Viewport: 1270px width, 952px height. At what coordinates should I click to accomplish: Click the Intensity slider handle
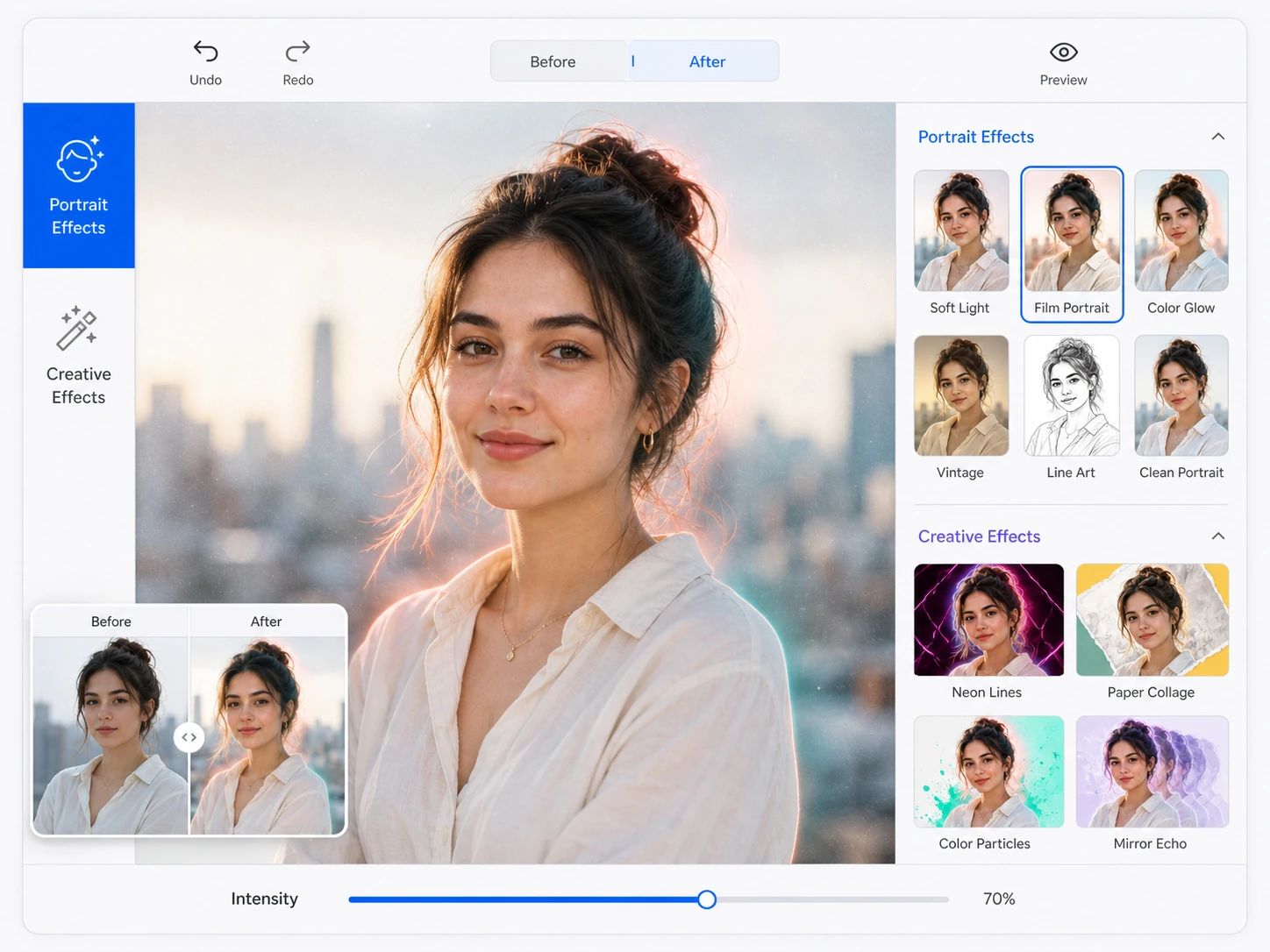[707, 899]
